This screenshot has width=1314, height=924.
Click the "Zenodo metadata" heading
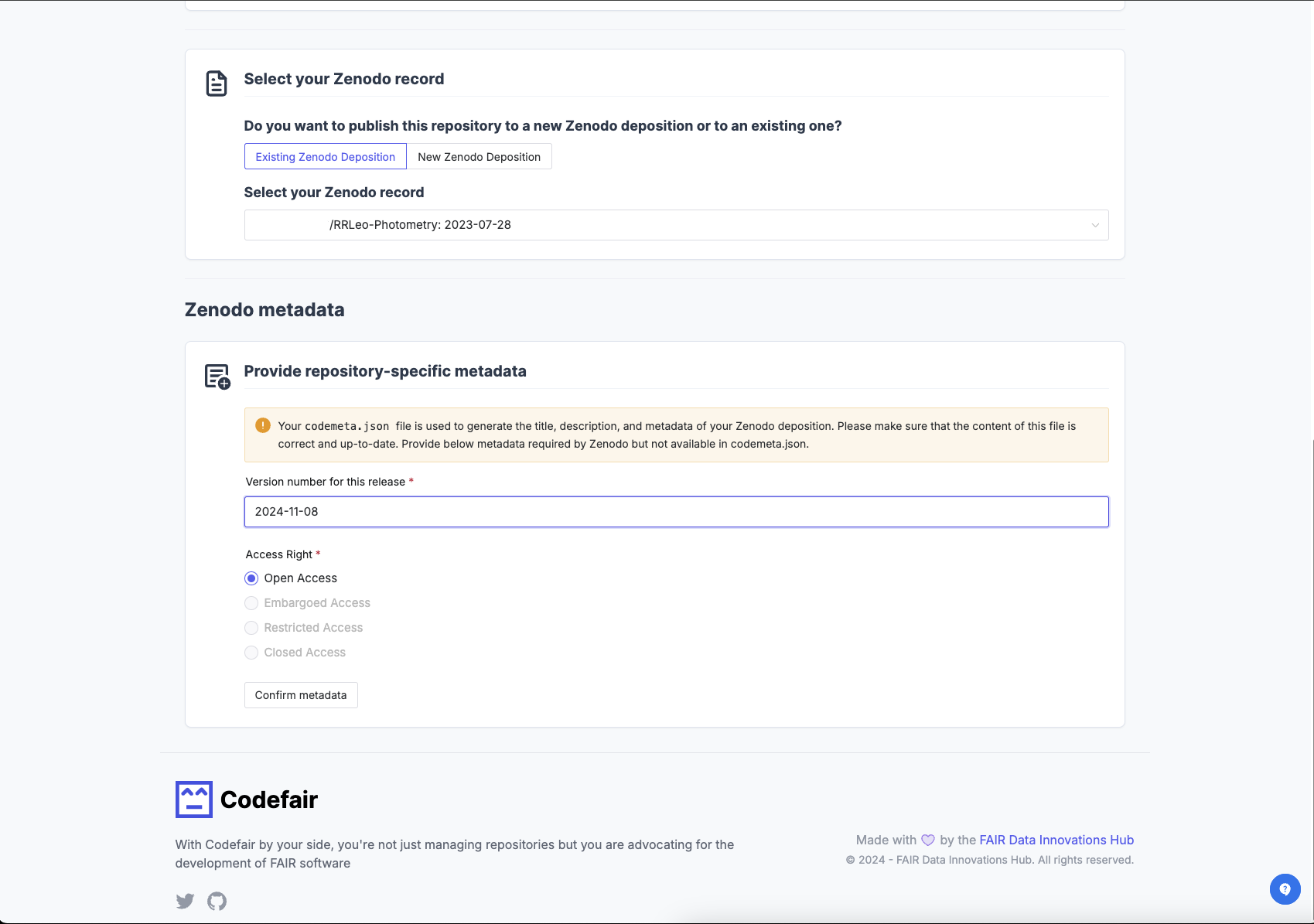coord(265,310)
